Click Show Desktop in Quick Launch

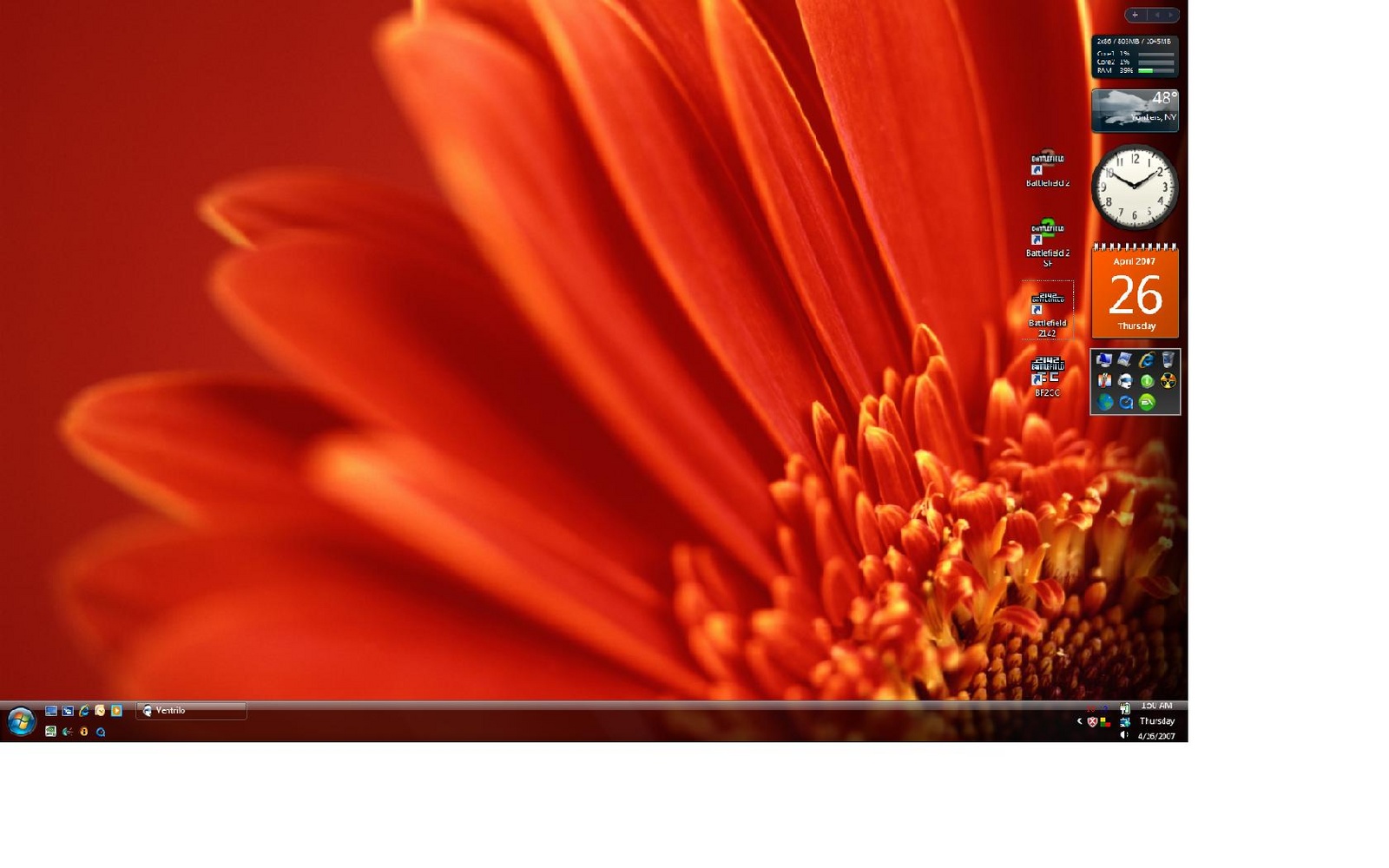51,711
